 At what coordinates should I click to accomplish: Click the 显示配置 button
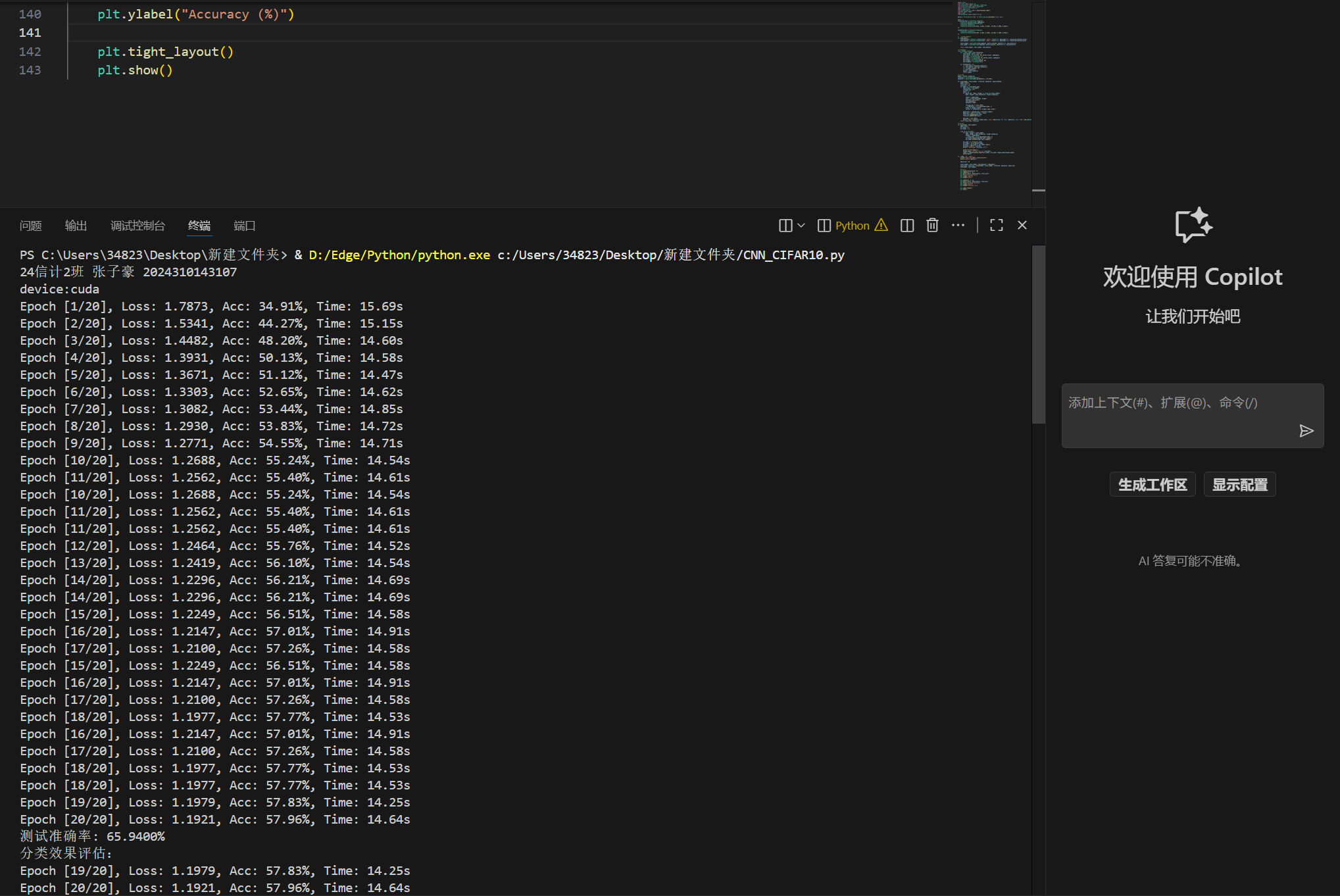pos(1239,485)
